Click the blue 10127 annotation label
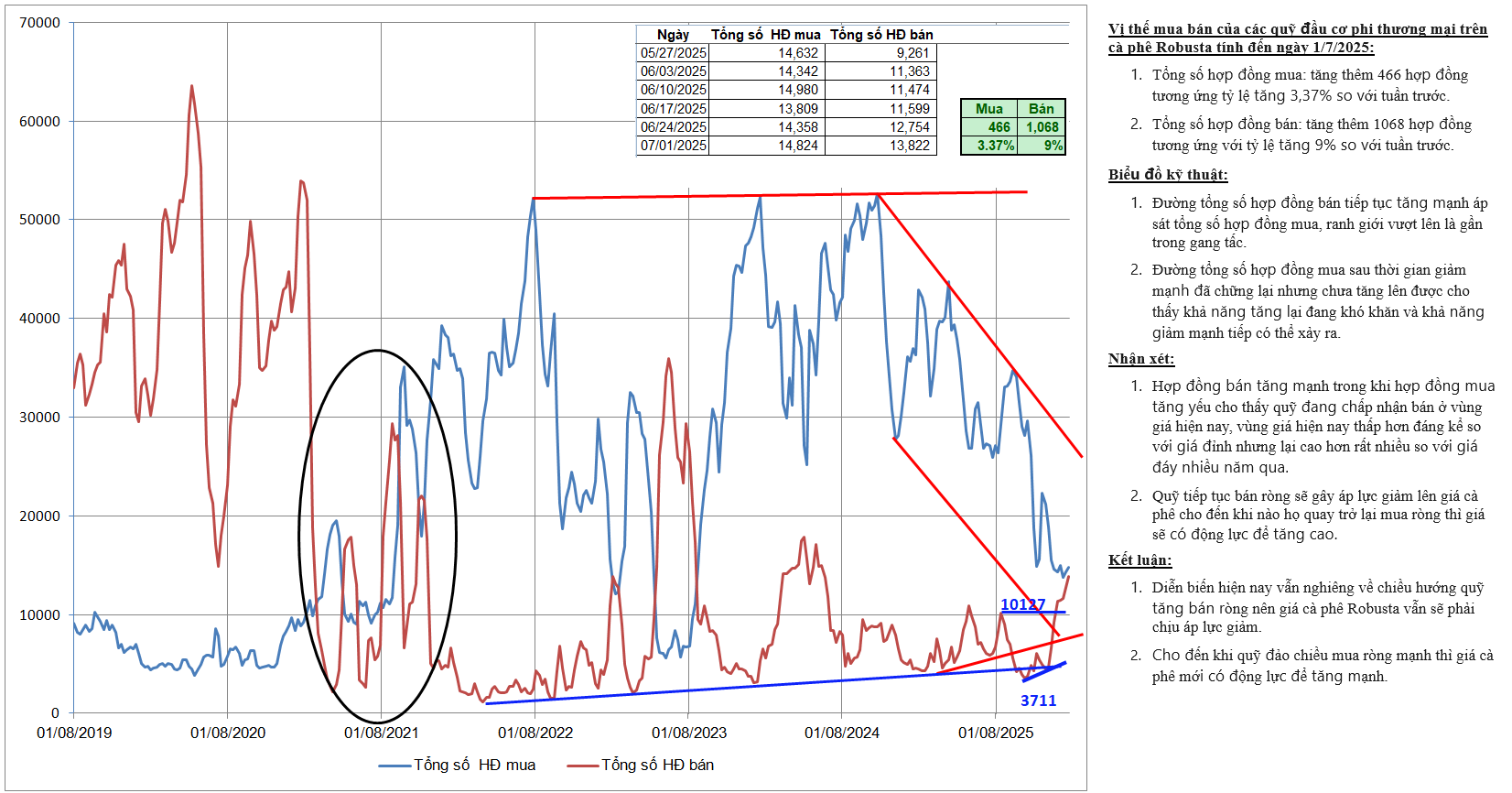1512x793 pixels. [x=1022, y=604]
